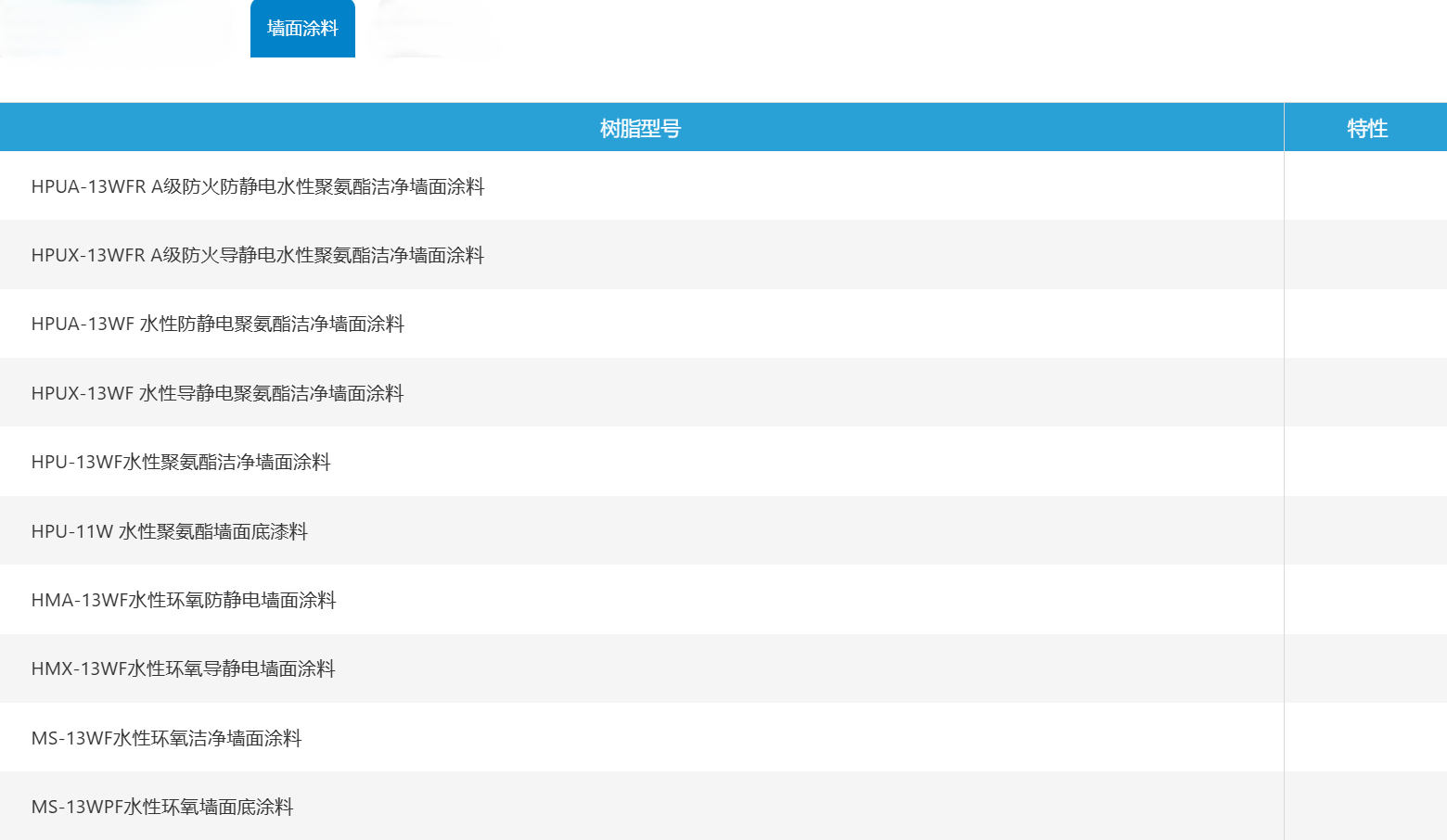Select MS-13WF水性环氧洁净墙面涂料 row

click(167, 738)
